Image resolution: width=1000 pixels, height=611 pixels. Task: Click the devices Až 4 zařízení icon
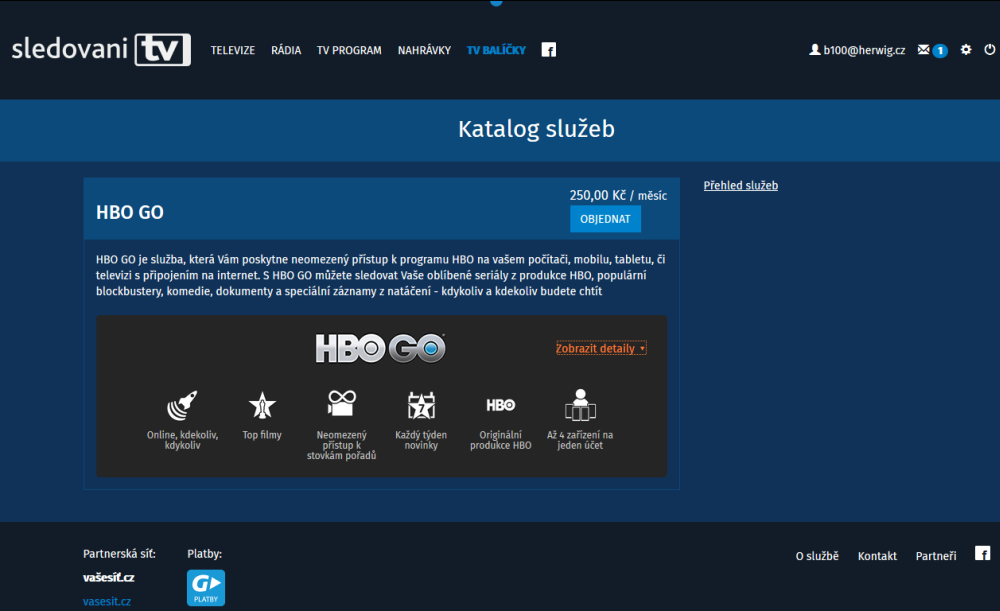point(580,405)
